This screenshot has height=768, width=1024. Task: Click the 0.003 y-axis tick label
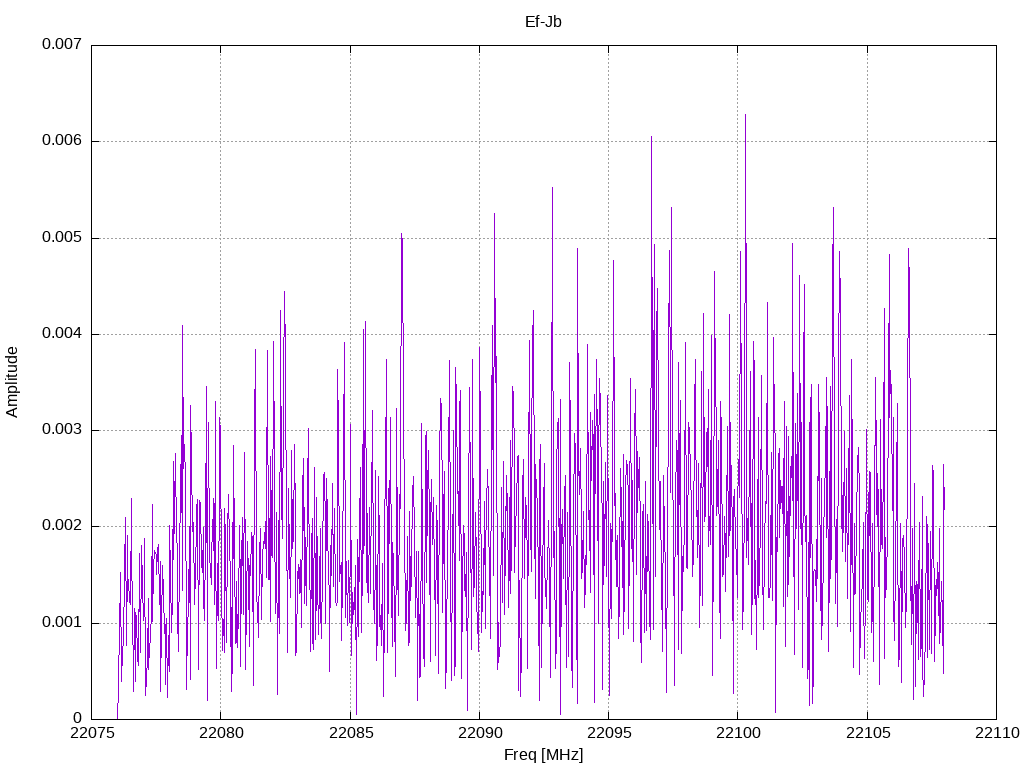point(62,429)
